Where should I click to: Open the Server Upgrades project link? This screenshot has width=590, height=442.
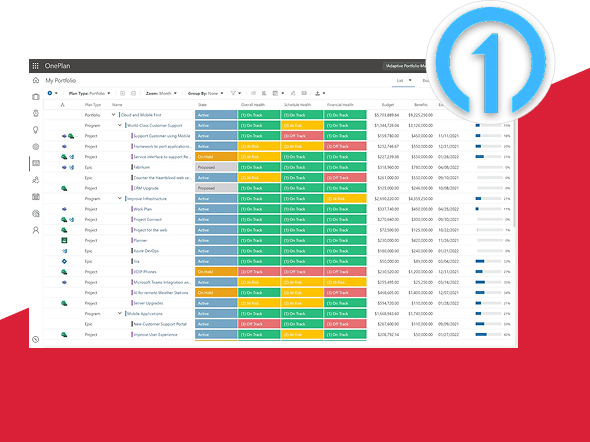(148, 303)
